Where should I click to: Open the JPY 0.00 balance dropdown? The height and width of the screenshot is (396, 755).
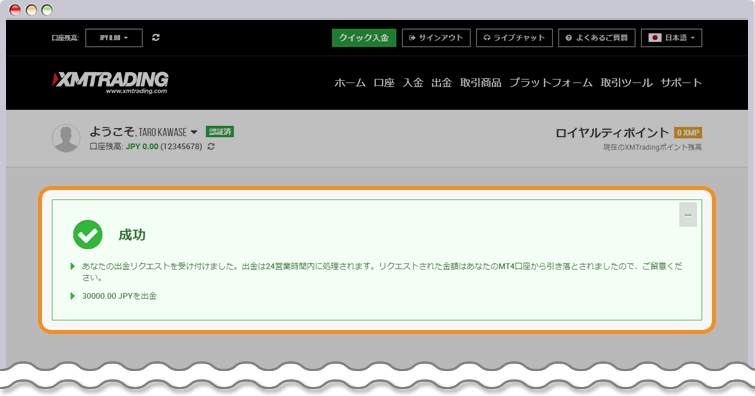(x=114, y=38)
